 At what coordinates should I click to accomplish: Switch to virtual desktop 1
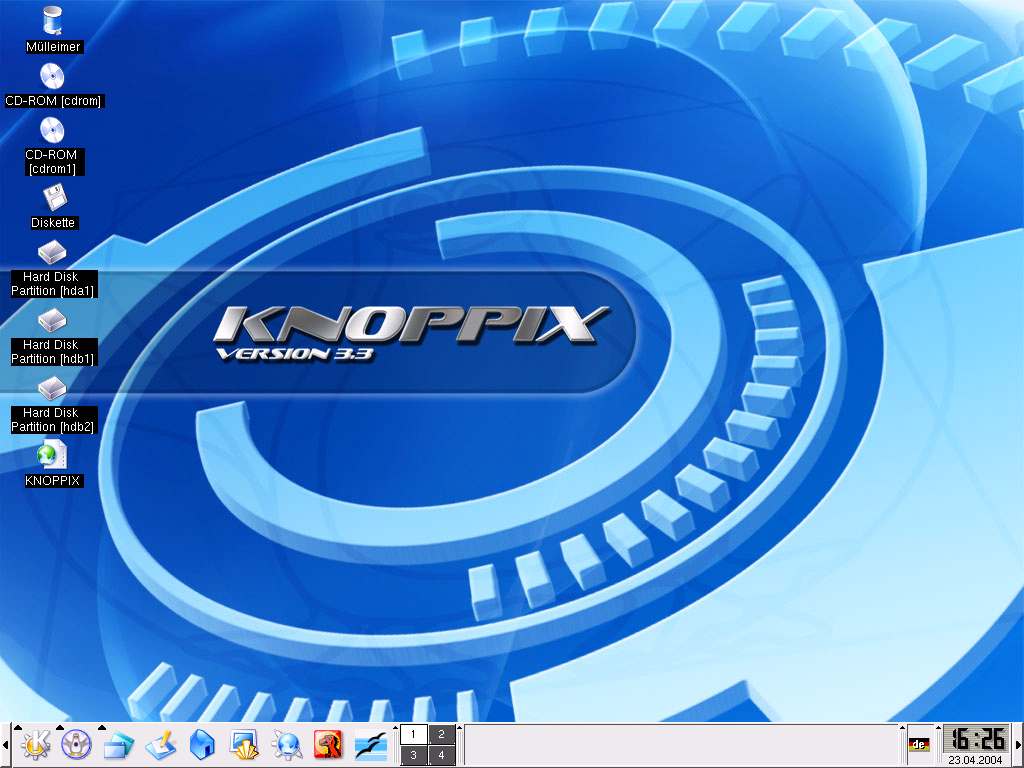413,734
